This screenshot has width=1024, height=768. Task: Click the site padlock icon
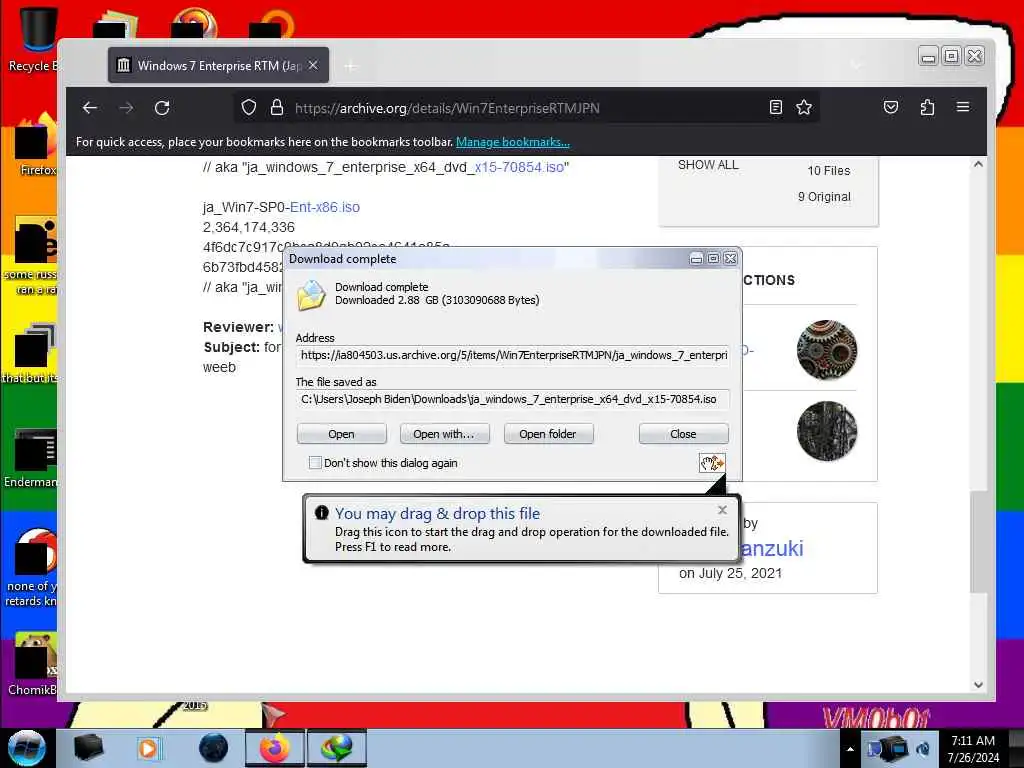[277, 107]
